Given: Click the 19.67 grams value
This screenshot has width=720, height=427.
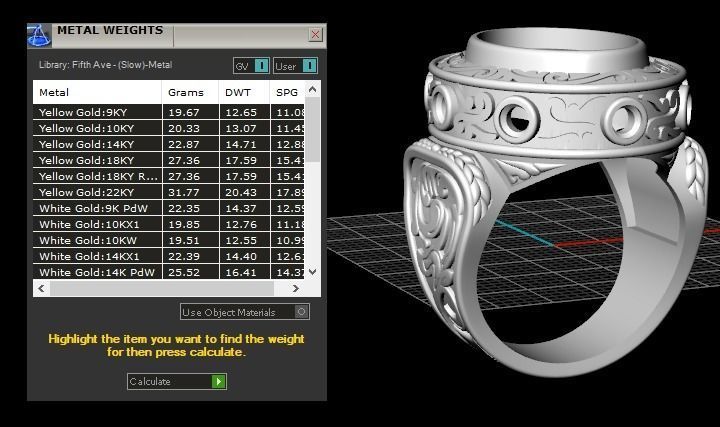Looking at the screenshot, I should [184, 112].
